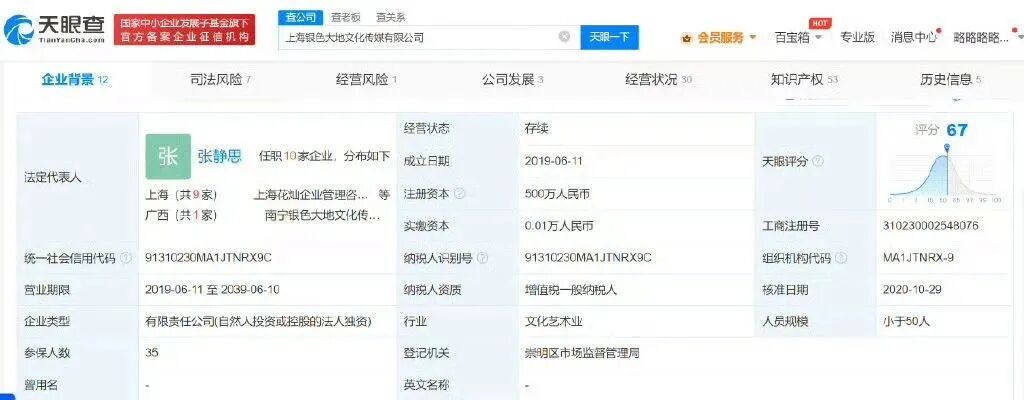1024x400 pixels.
Task: Click the 注册资本 value 500万人民币
Action: click(558, 193)
